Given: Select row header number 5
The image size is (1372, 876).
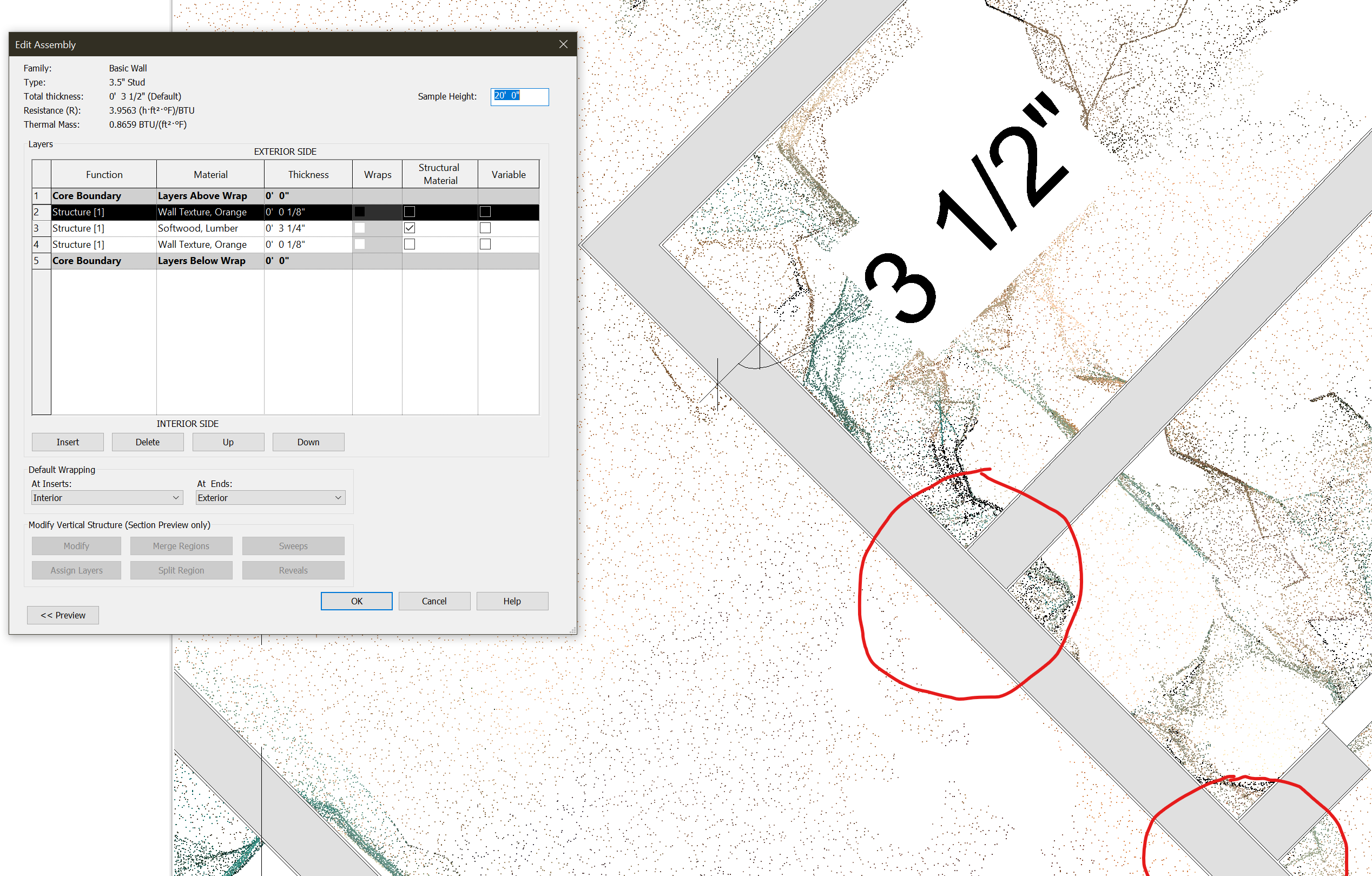Looking at the screenshot, I should click(42, 260).
